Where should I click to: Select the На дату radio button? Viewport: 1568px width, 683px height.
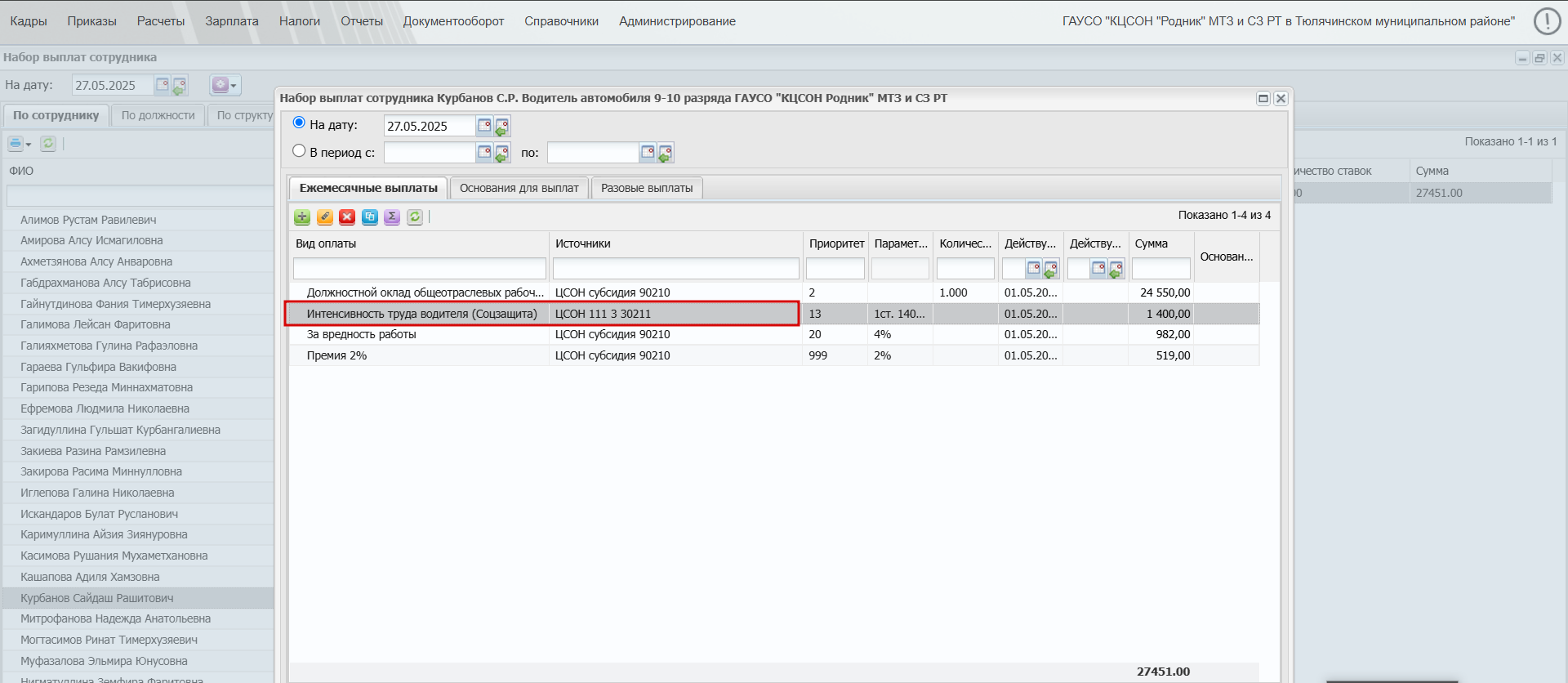pyautogui.click(x=299, y=123)
